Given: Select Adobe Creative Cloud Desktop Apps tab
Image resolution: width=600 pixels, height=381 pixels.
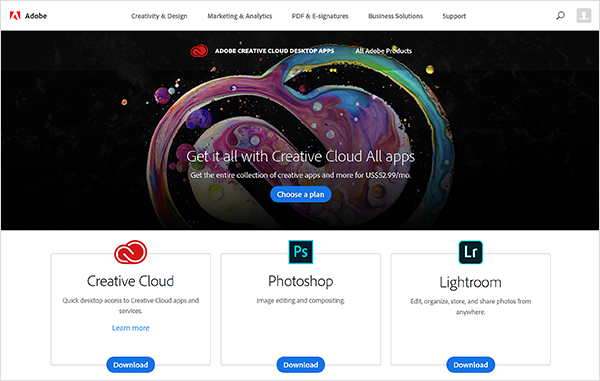Looking at the screenshot, I should pyautogui.click(x=274, y=51).
